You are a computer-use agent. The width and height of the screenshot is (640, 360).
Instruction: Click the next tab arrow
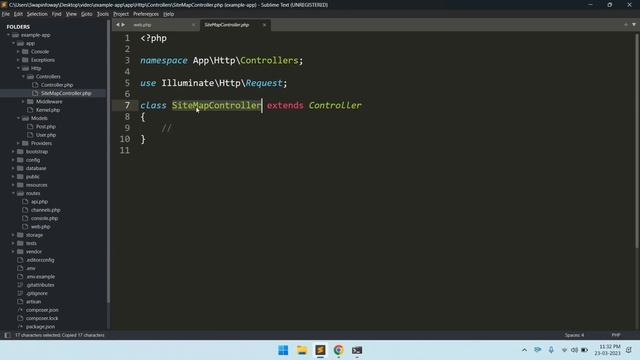pyautogui.click(x=123, y=25)
